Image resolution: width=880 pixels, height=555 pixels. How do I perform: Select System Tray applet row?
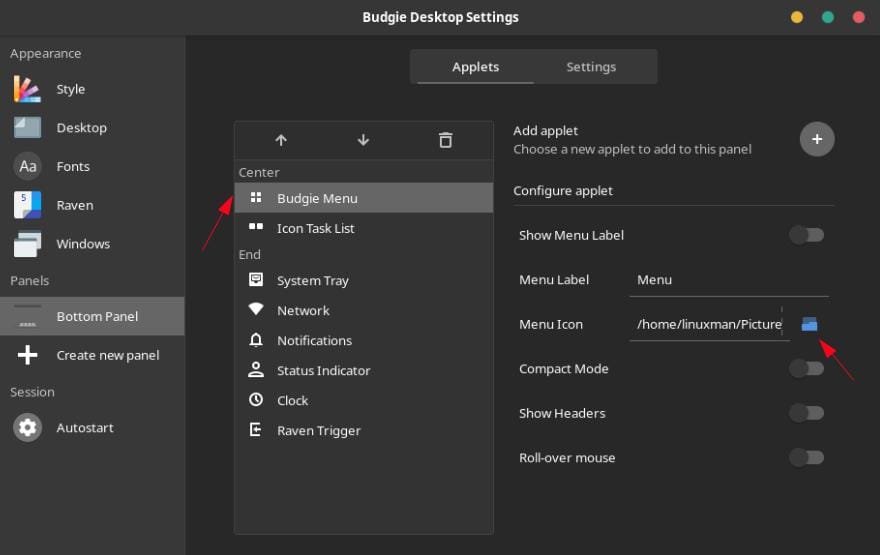pos(364,280)
